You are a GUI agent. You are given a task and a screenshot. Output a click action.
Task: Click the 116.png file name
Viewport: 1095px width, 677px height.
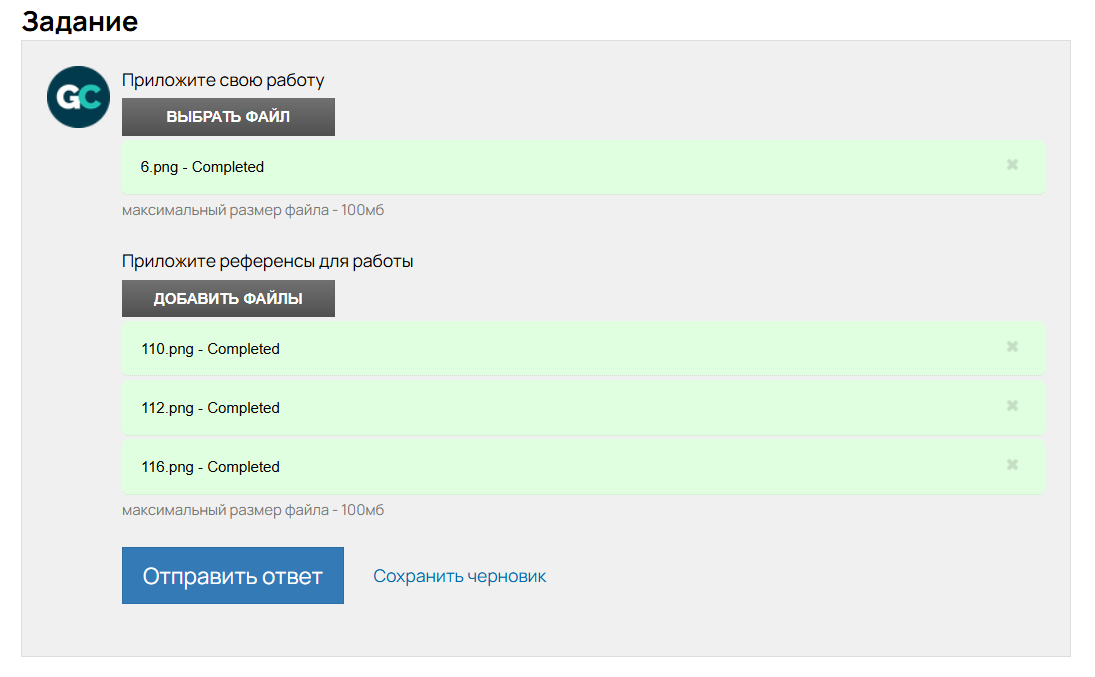click(x=167, y=467)
